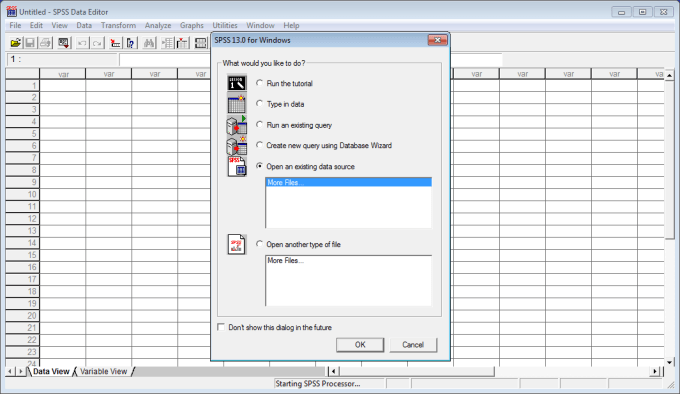Select More Files... under Open another type

coord(348,260)
